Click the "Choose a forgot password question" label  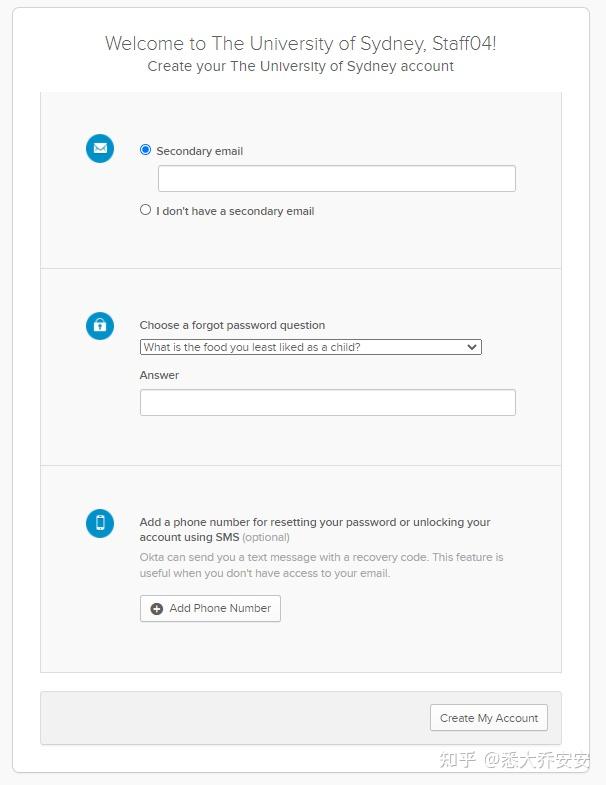(x=232, y=325)
